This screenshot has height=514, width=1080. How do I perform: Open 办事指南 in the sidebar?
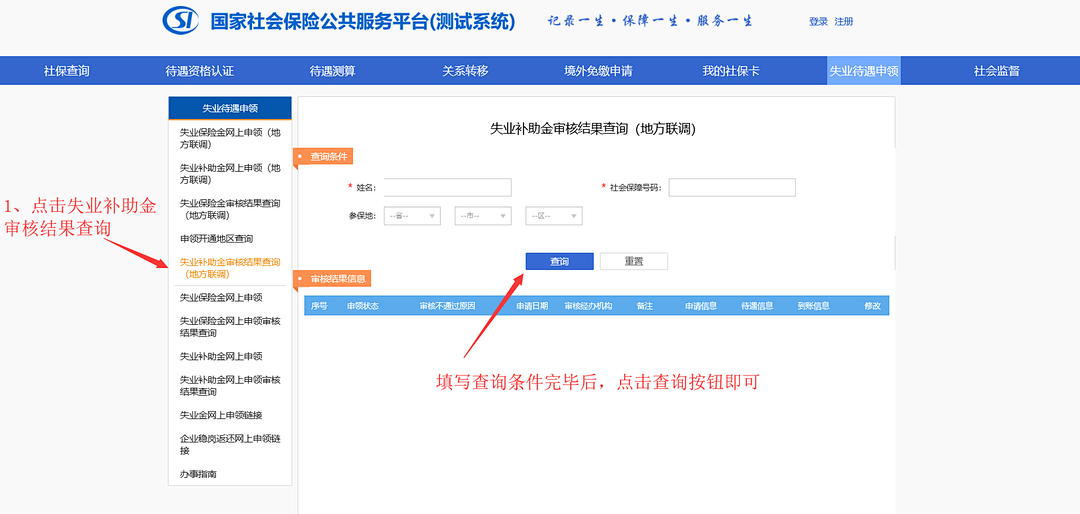point(198,474)
